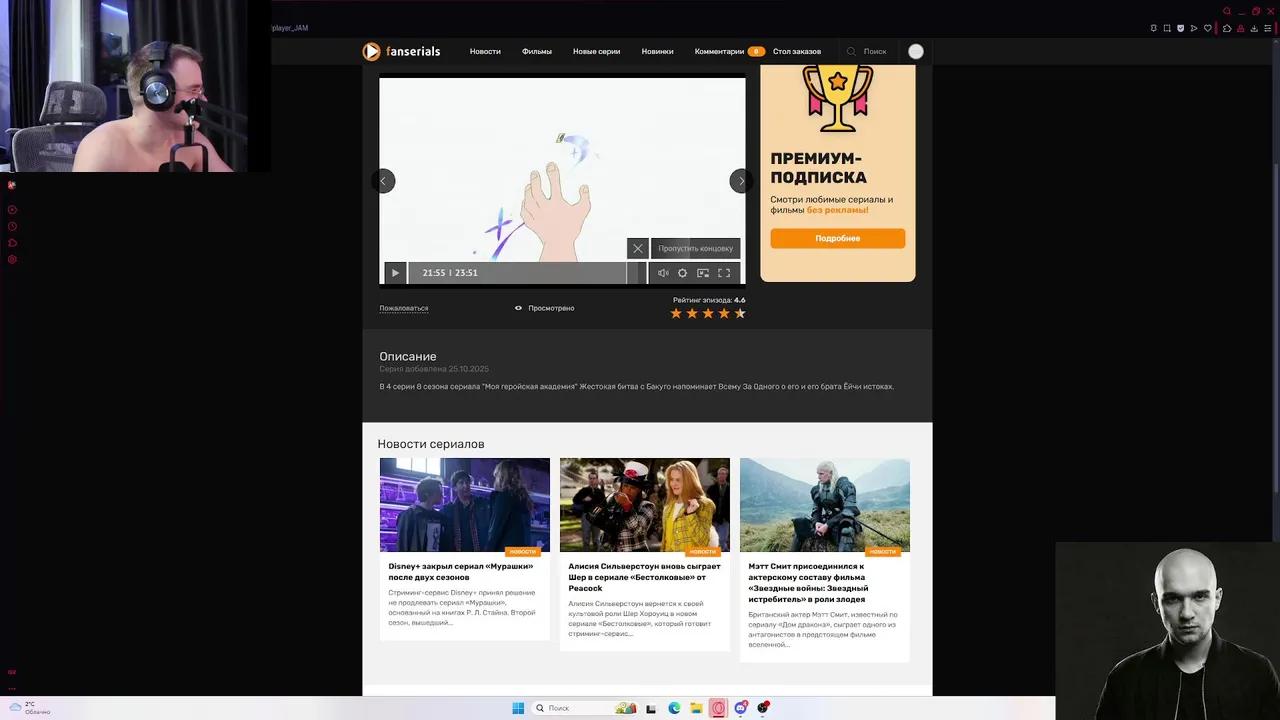The height and width of the screenshot is (720, 1280).
Task: Rate the episode four stars
Action: [724, 313]
